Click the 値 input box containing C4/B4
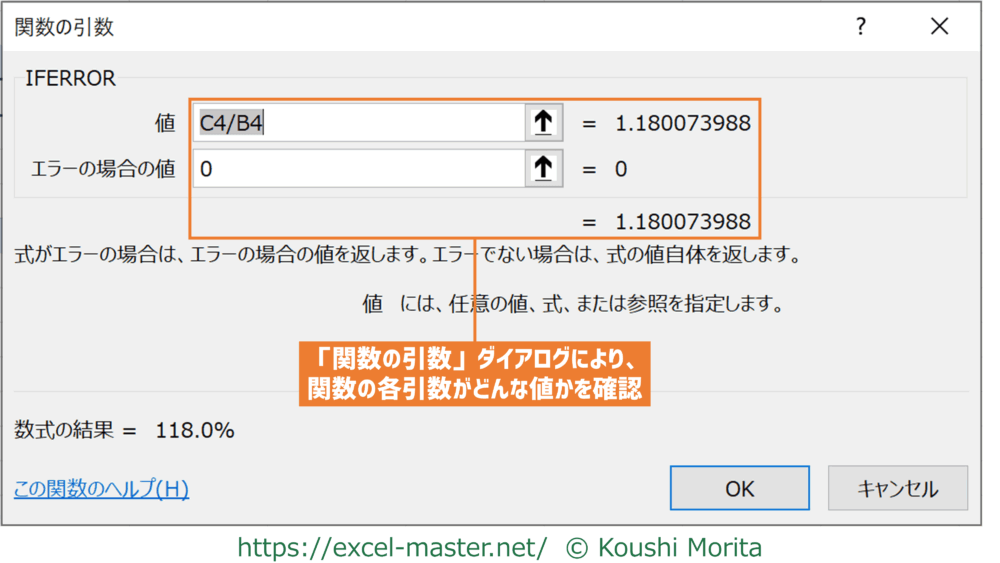 tap(358, 123)
